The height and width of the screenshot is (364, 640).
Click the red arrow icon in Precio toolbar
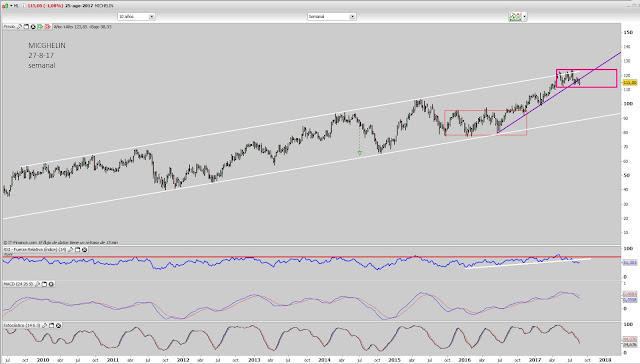coord(48,27)
